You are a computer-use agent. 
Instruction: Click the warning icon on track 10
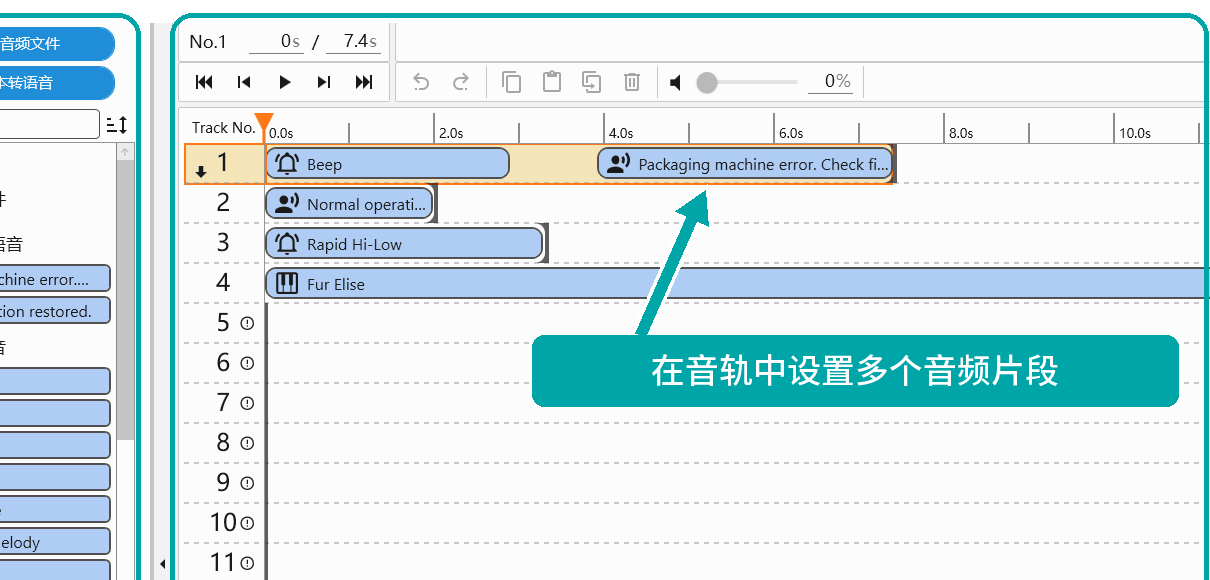point(247,523)
